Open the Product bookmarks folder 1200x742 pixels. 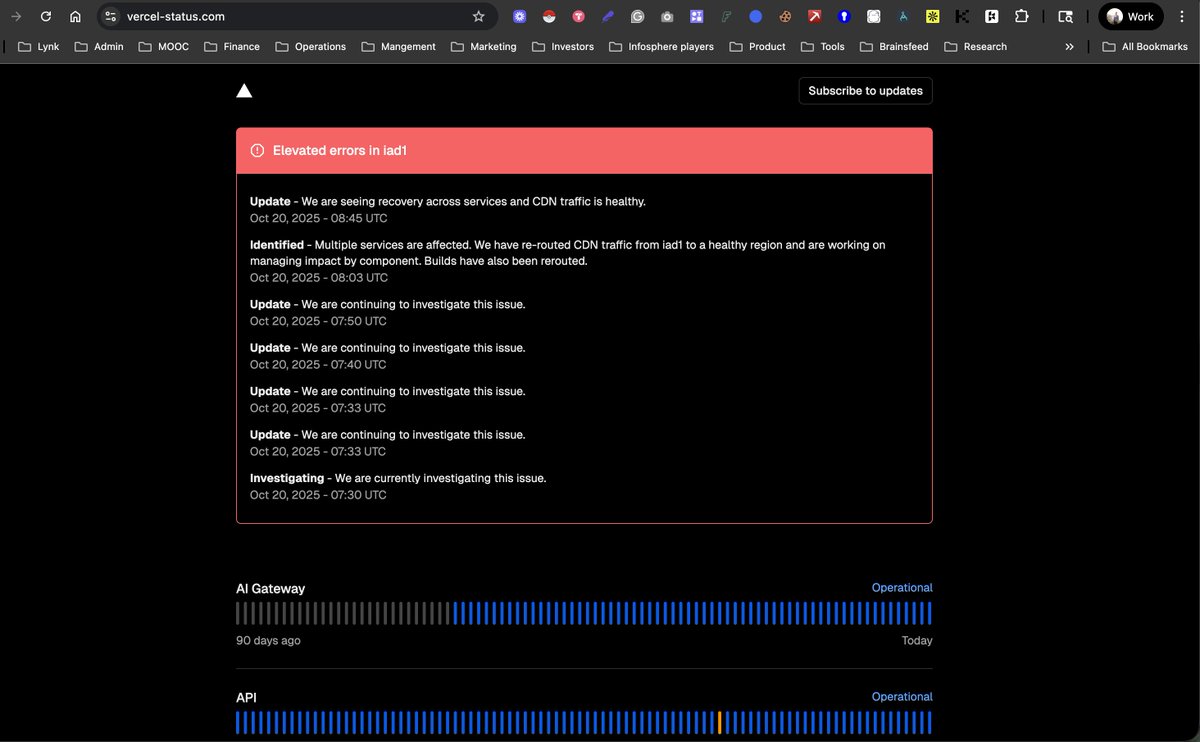pos(758,46)
